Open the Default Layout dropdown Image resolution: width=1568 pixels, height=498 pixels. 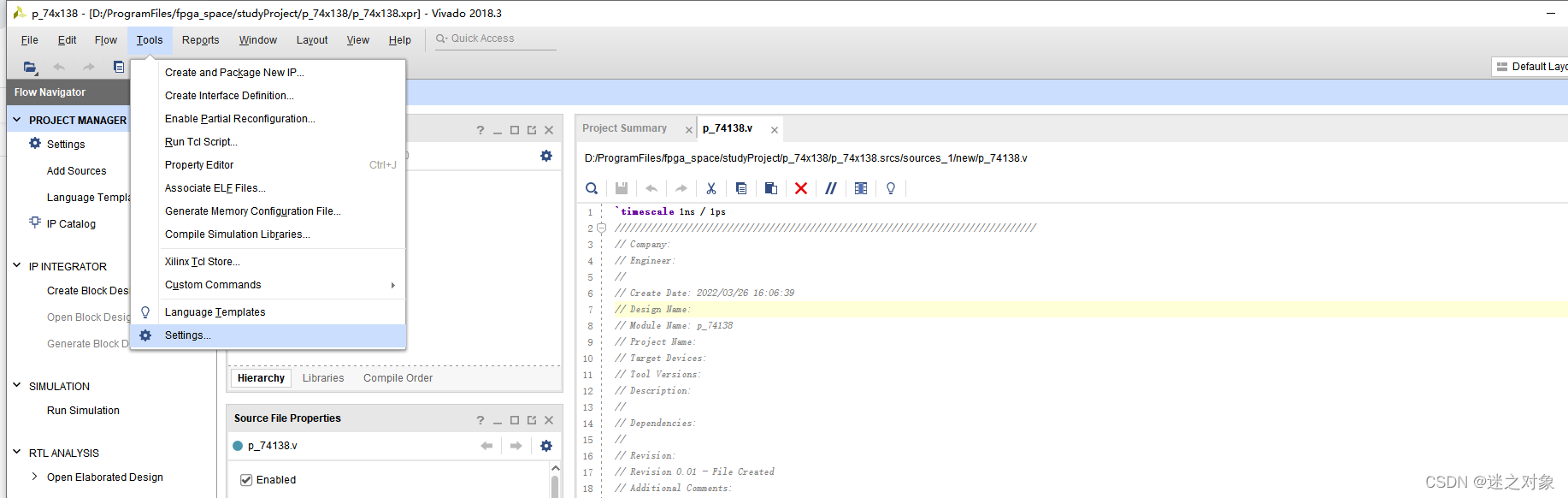click(1530, 67)
